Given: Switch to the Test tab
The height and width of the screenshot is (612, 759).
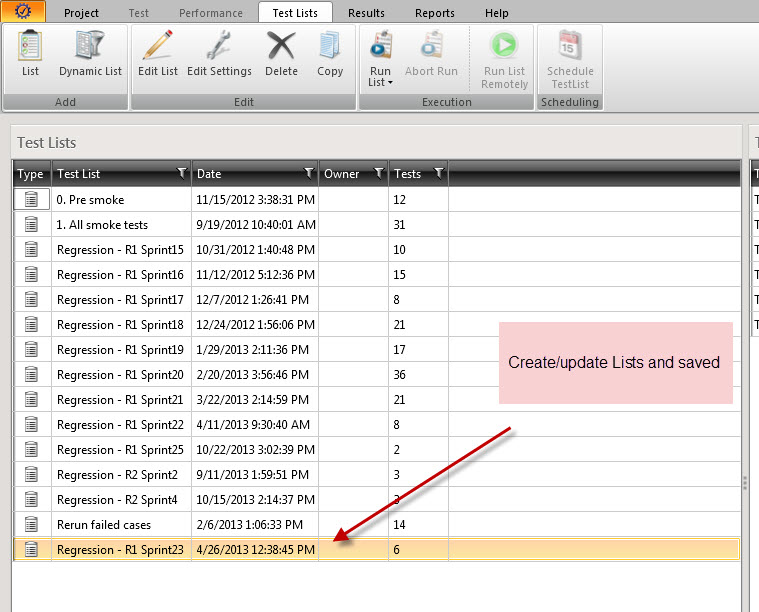Looking at the screenshot, I should tap(138, 13).
